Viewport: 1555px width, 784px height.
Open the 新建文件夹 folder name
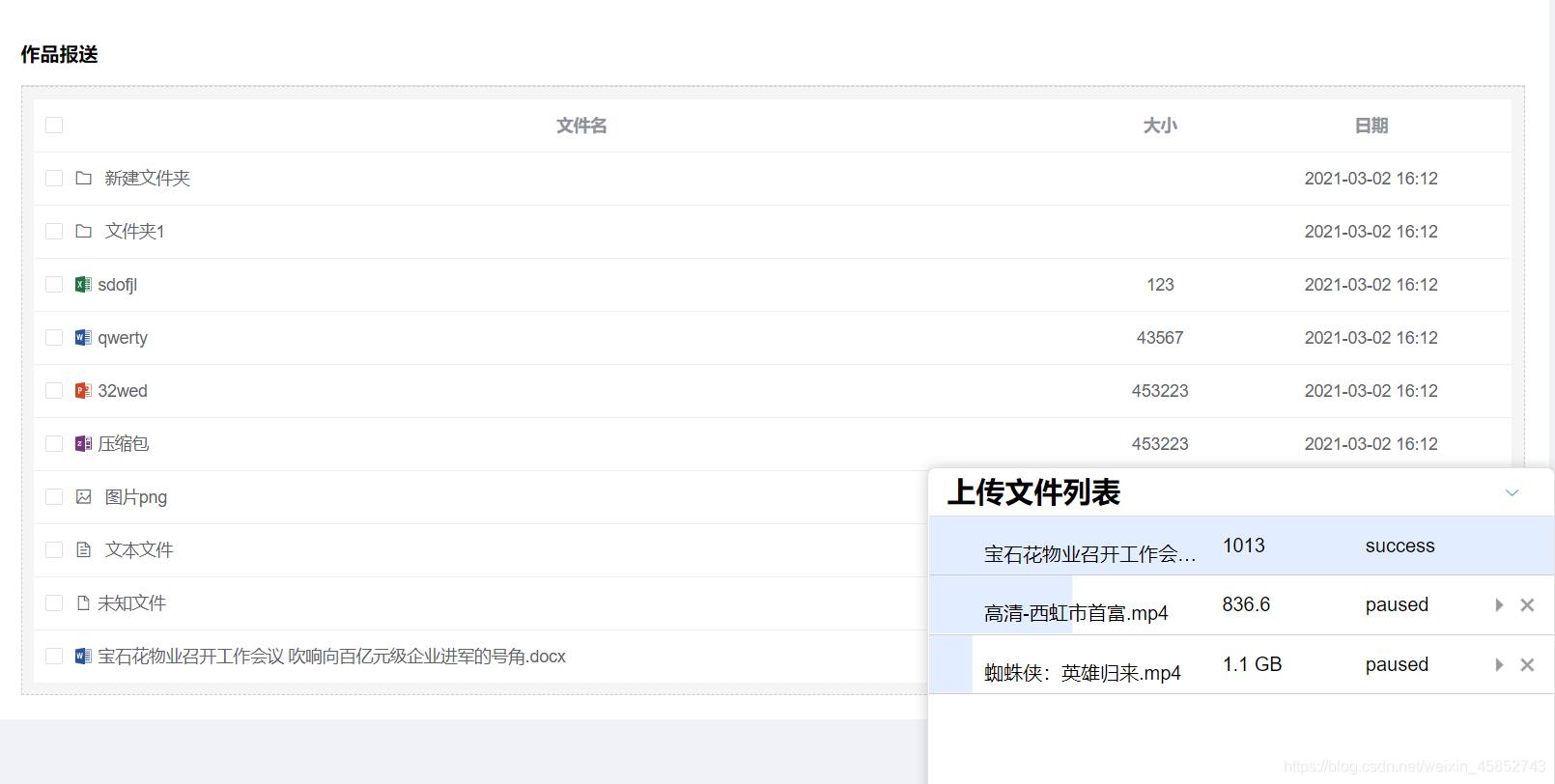[147, 178]
